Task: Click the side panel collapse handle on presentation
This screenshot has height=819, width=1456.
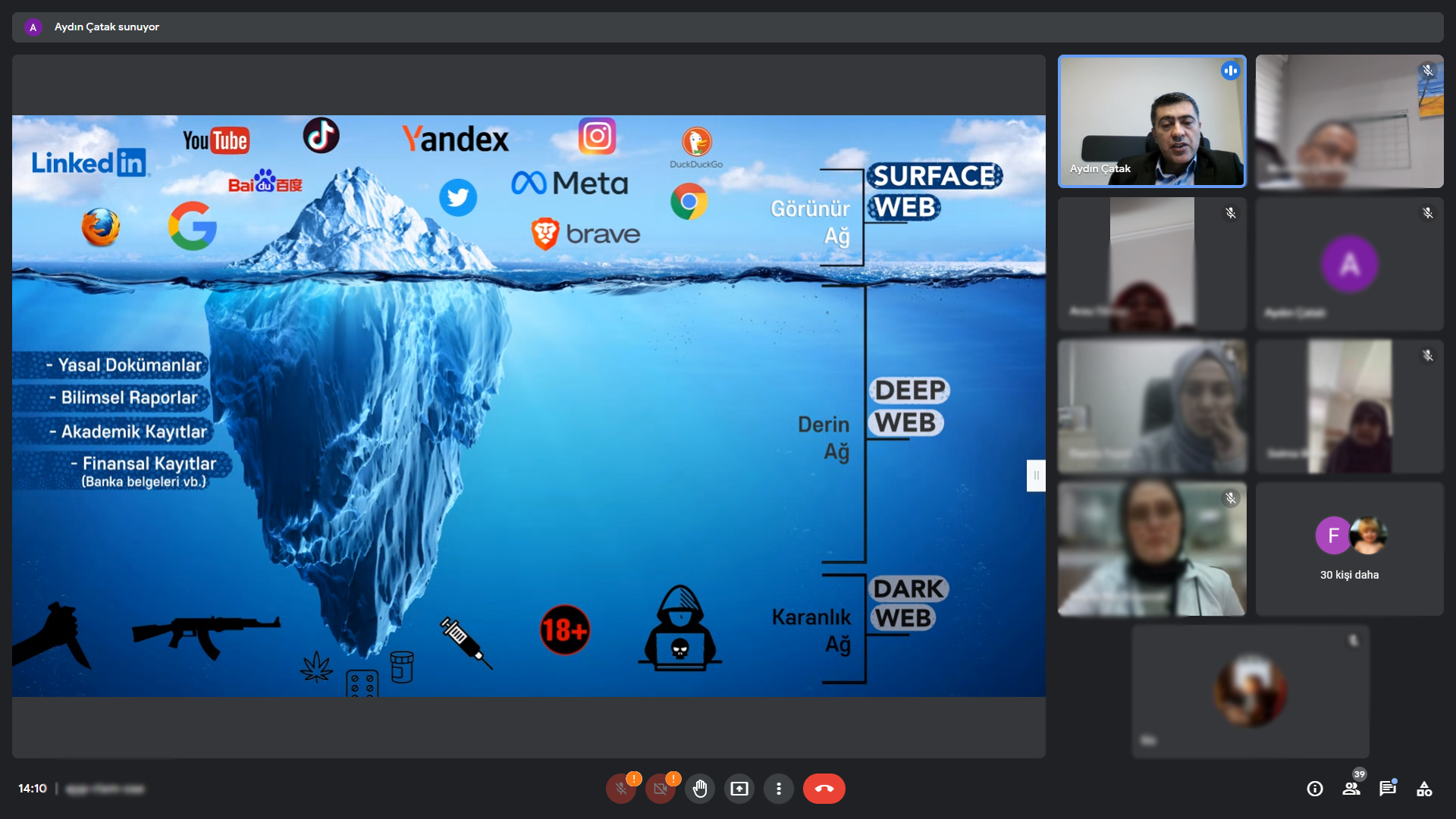Action: tap(1036, 475)
